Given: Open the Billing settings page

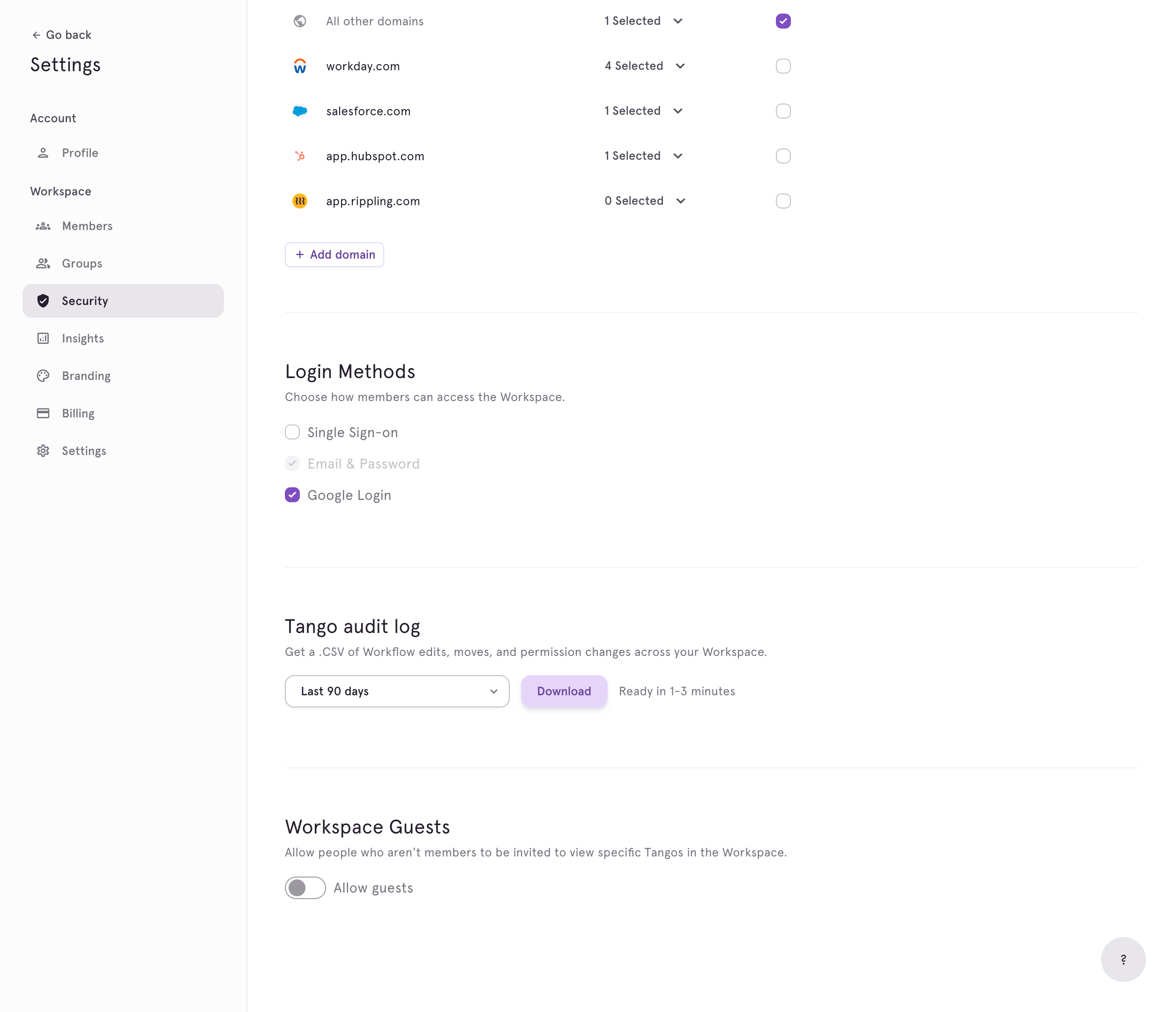Looking at the screenshot, I should 123,413.
